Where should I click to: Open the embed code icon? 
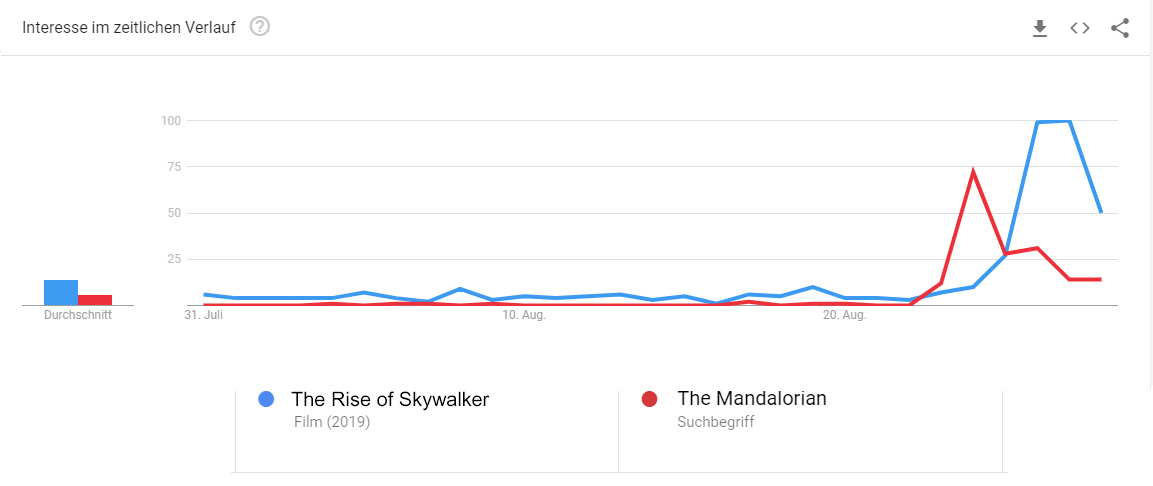[x=1080, y=28]
